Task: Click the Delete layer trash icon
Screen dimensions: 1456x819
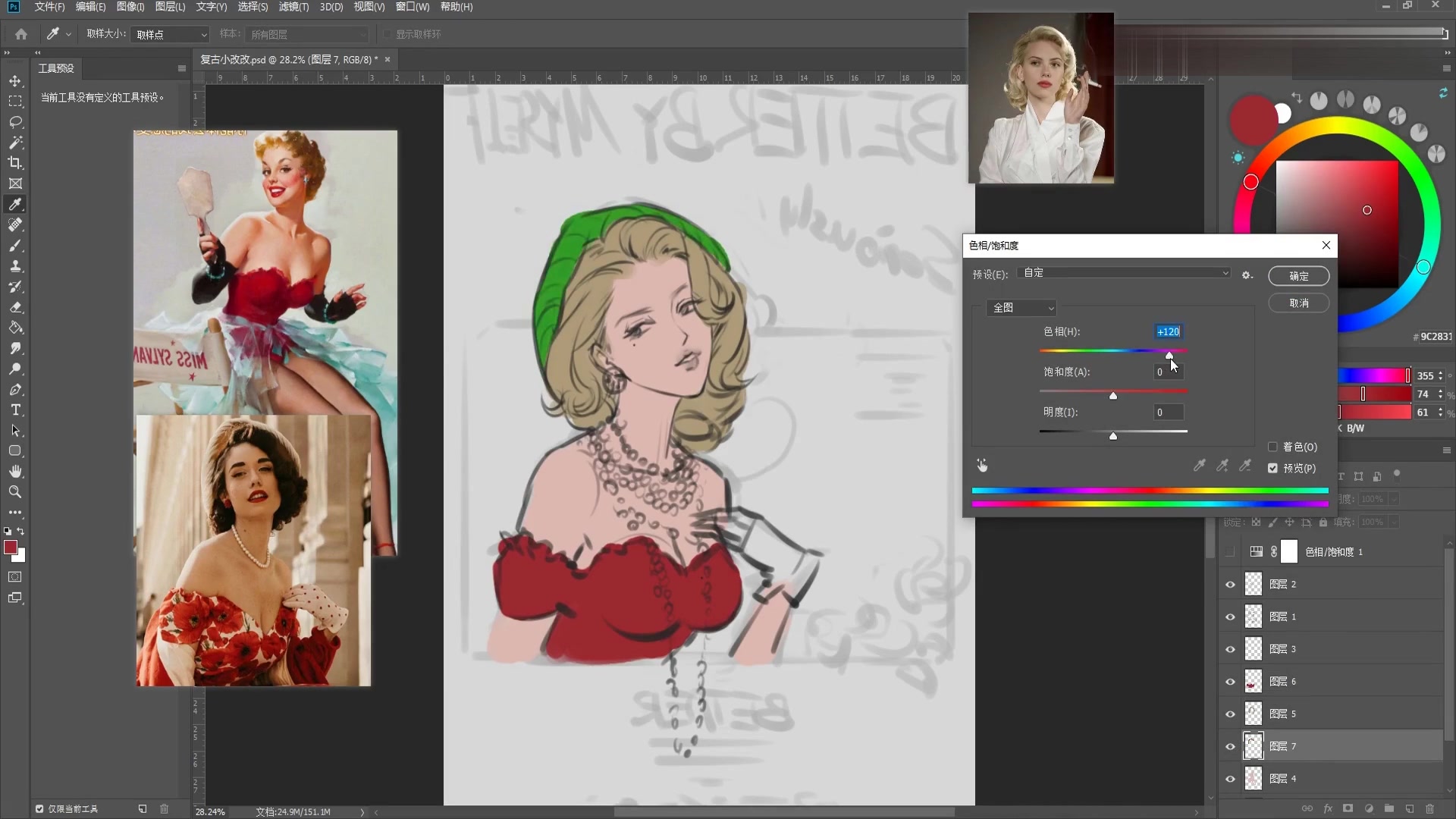Action: (x=1430, y=808)
